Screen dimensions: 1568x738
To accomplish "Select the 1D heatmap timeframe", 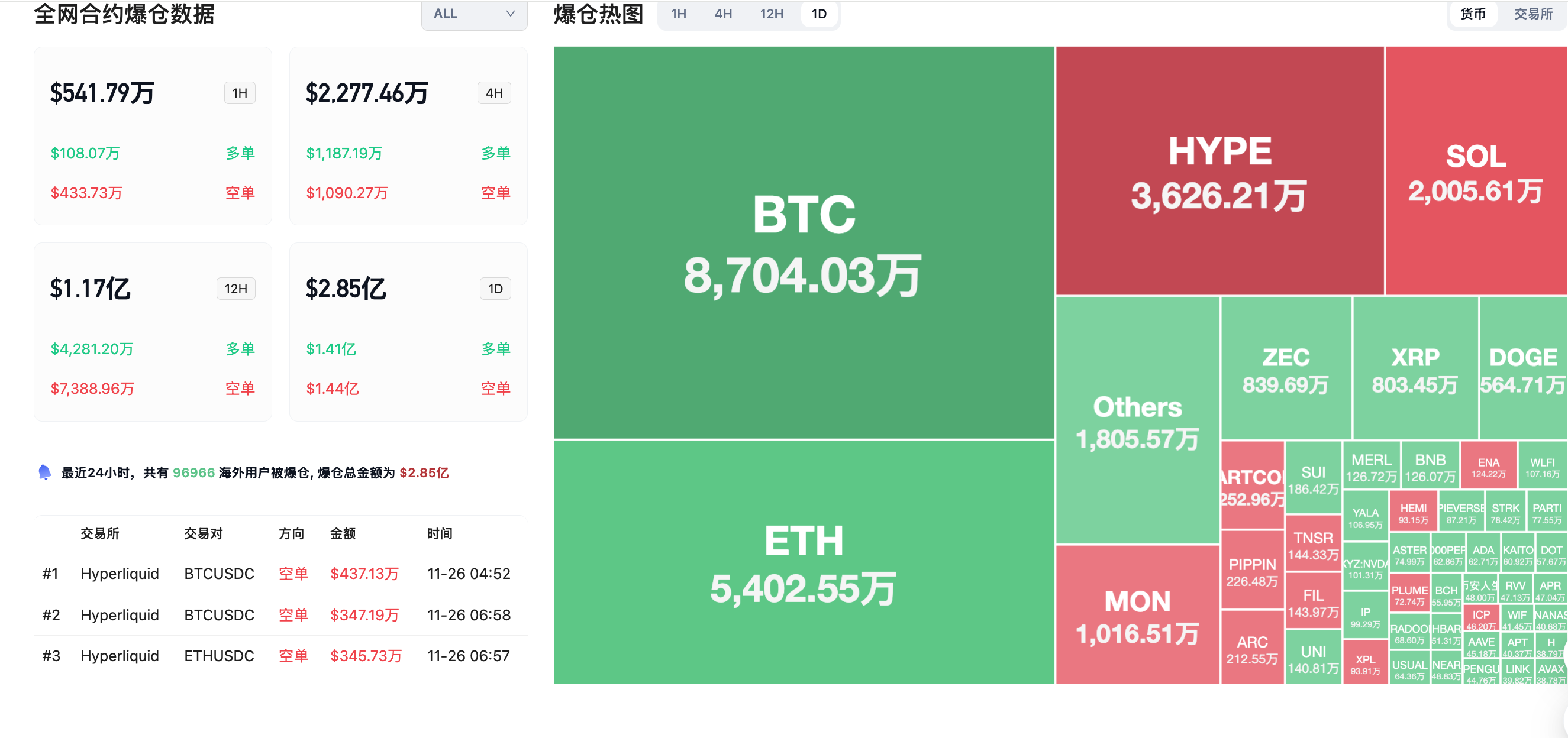I will 819,14.
